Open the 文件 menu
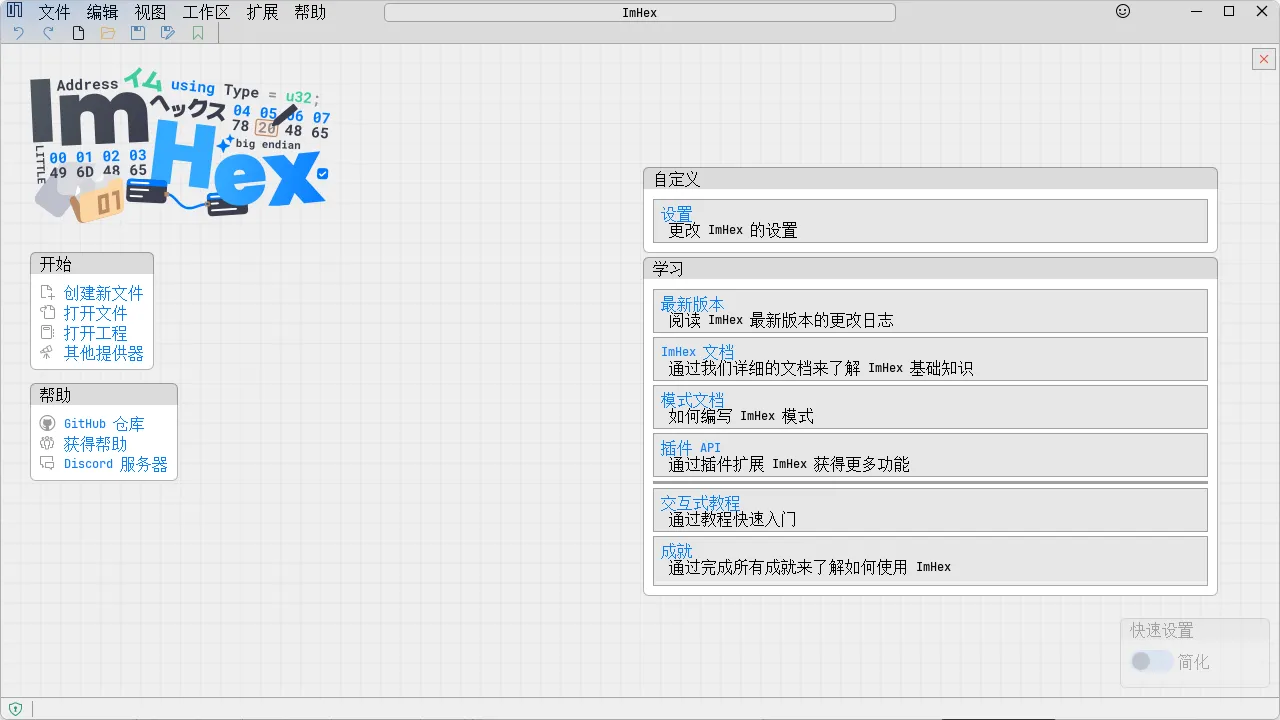 pos(54,12)
